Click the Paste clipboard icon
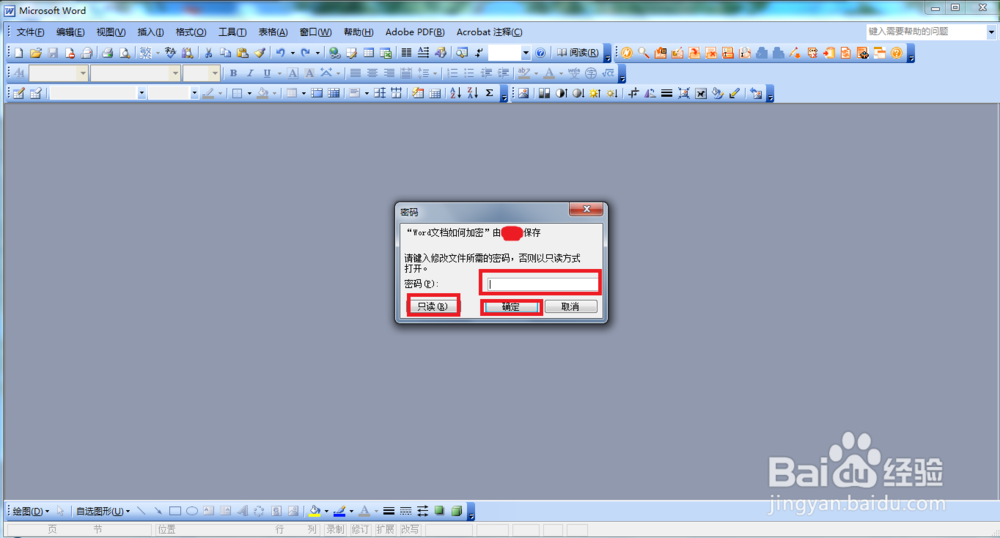 (242, 53)
